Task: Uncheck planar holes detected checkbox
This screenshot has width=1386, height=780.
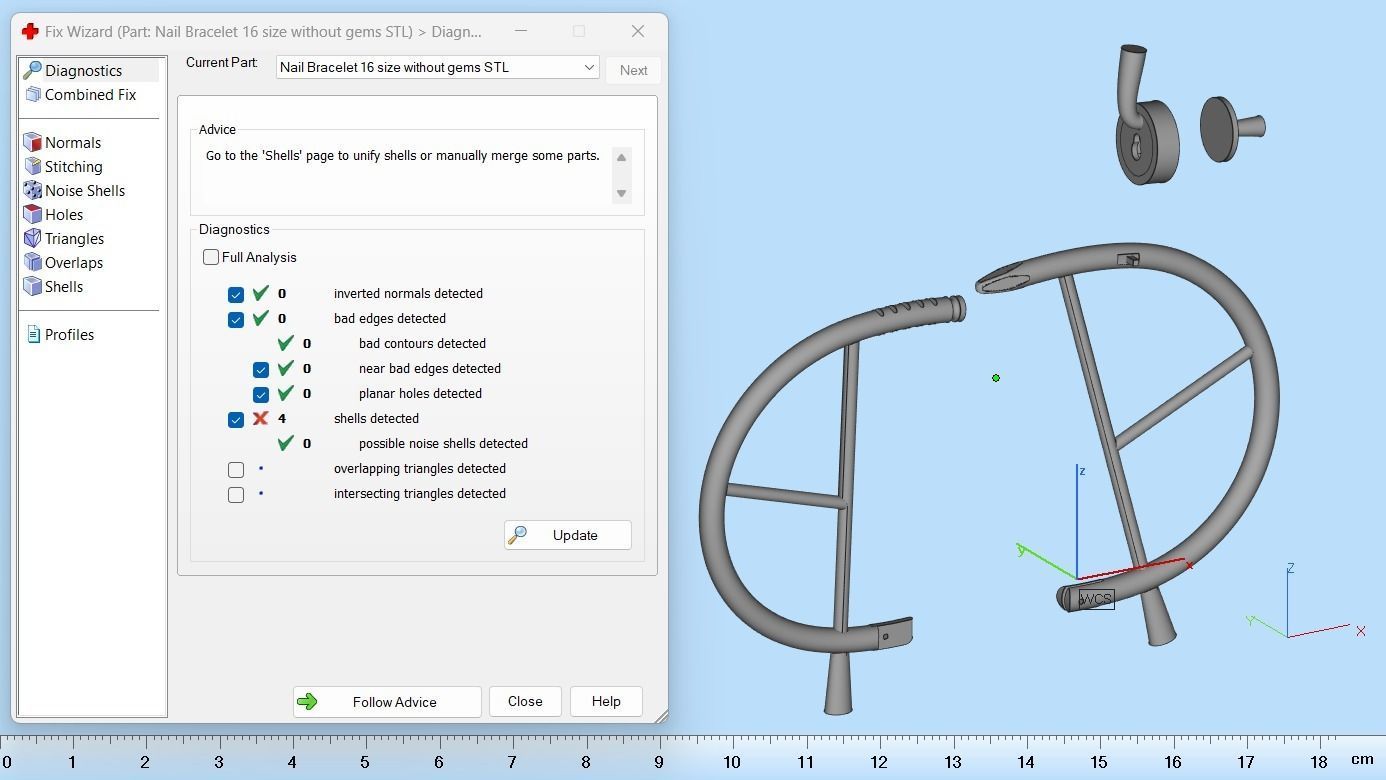Action: (261, 394)
